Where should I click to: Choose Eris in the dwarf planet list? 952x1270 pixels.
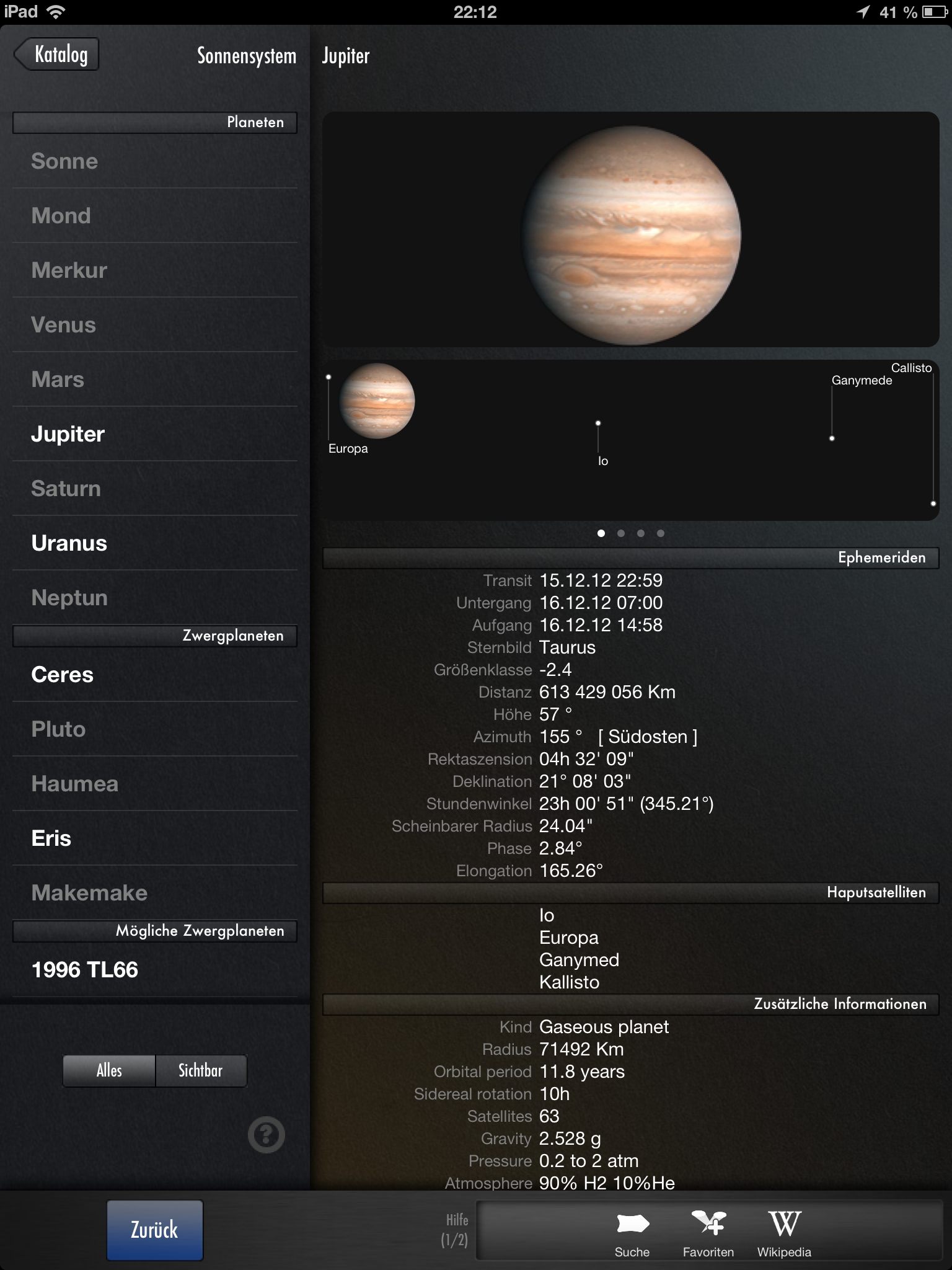pos(51,838)
